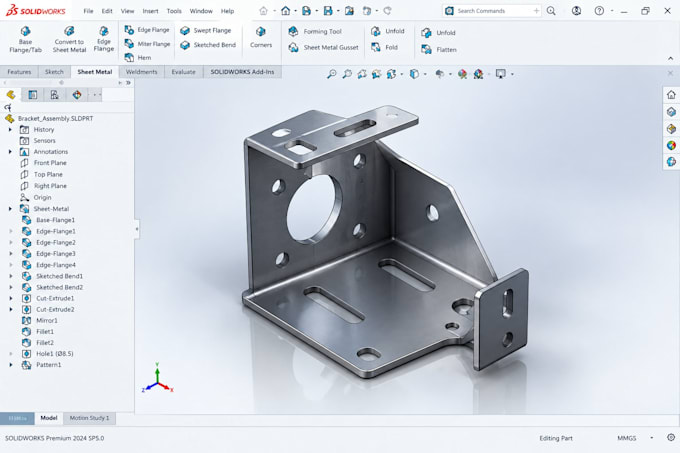Select Mirror1 feature in the tree
The image size is (680, 453).
pos(39,320)
